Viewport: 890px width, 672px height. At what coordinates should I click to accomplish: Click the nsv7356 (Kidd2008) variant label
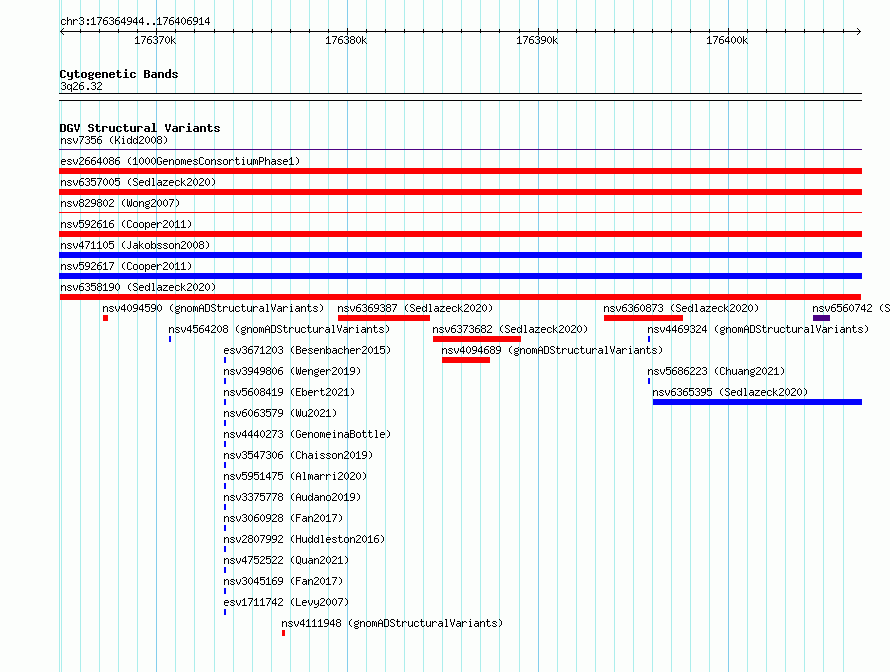tap(114, 140)
